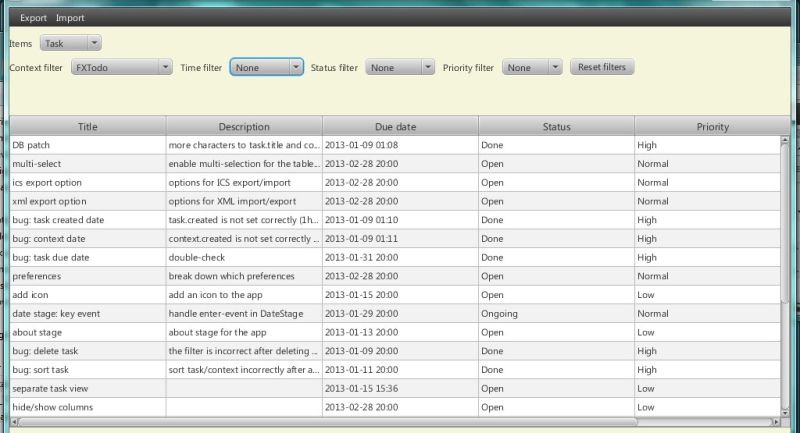800x433 pixels.
Task: Click due date '2013-01-31 20:00'
Action: coord(361,258)
